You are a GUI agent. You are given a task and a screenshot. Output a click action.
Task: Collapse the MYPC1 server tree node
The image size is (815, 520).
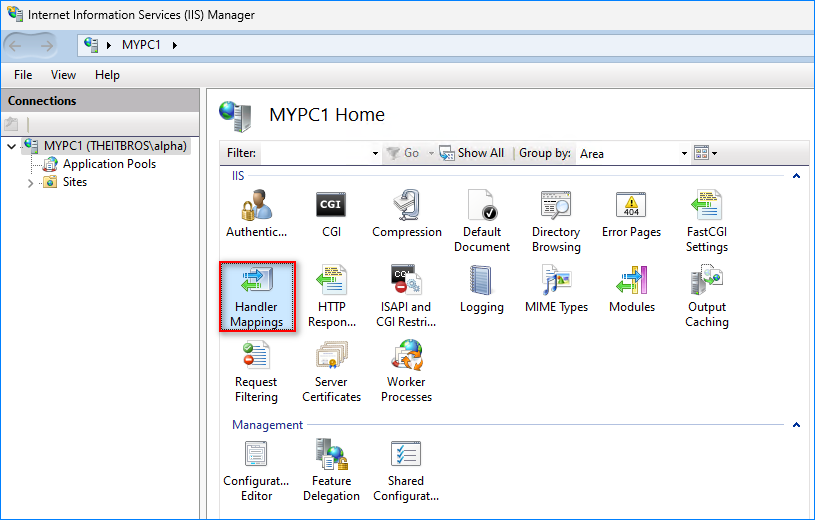11,146
